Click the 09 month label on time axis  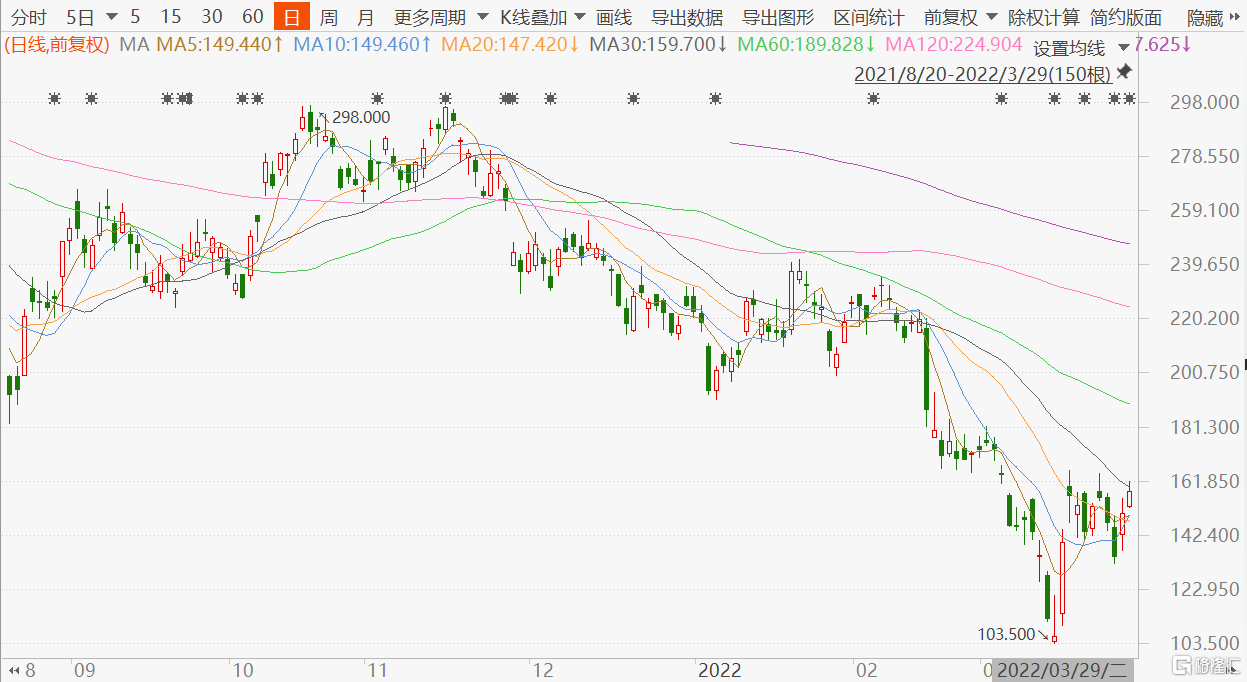point(83,668)
